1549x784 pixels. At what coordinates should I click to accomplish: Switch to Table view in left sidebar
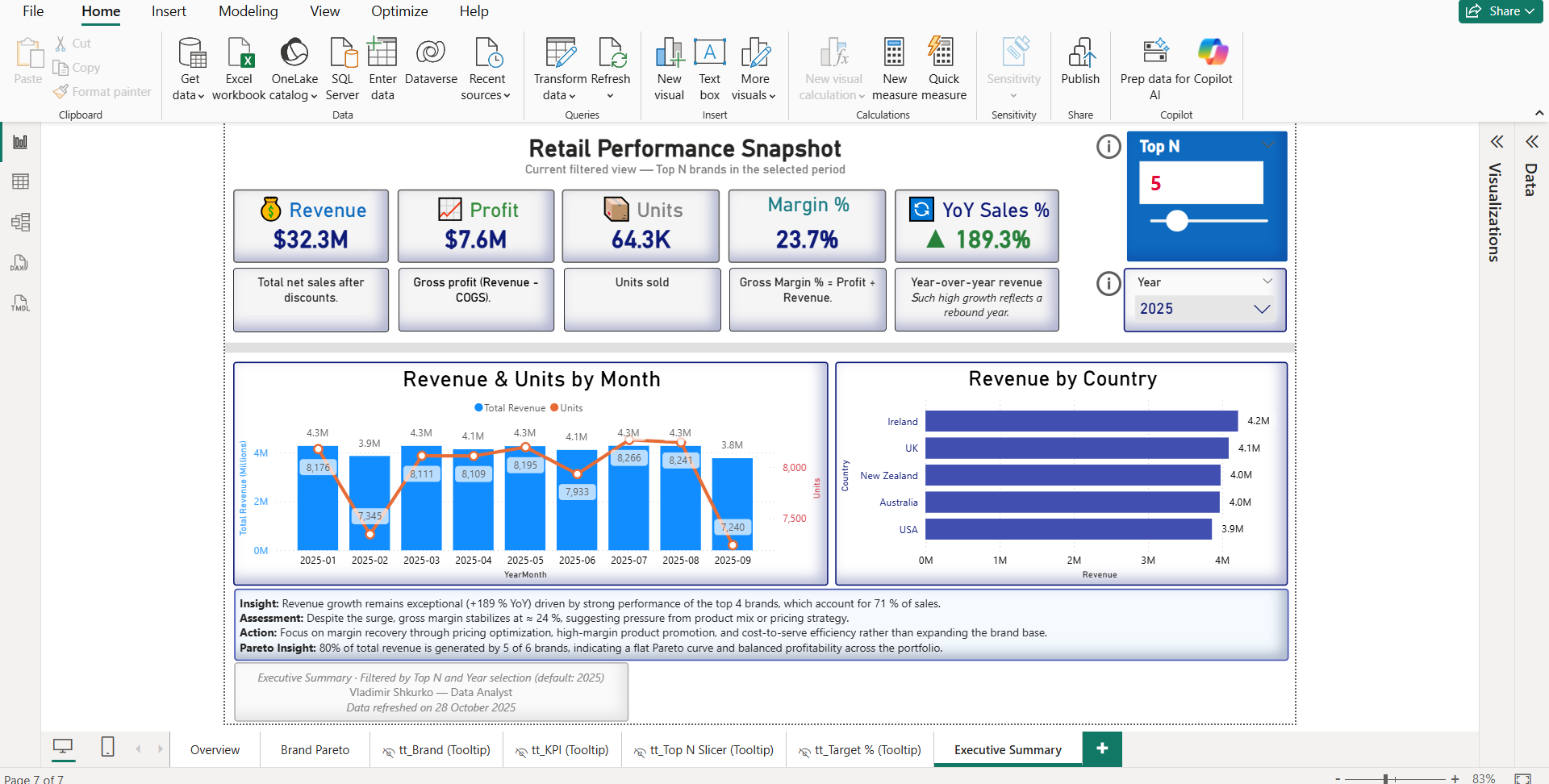[x=21, y=181]
